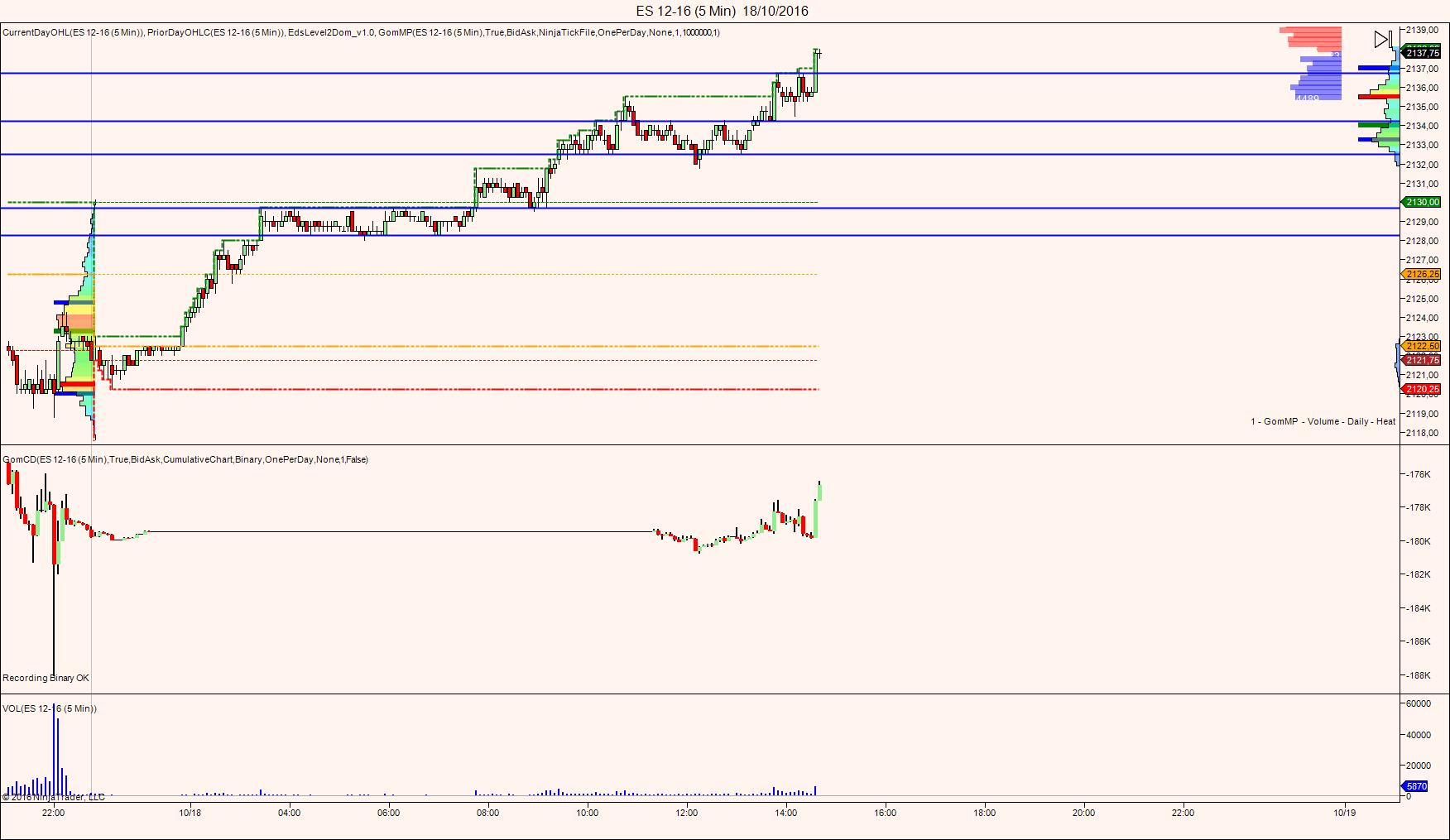Click the 2139,00 price axis label
Screen dimensions: 1450x840
(1422, 30)
